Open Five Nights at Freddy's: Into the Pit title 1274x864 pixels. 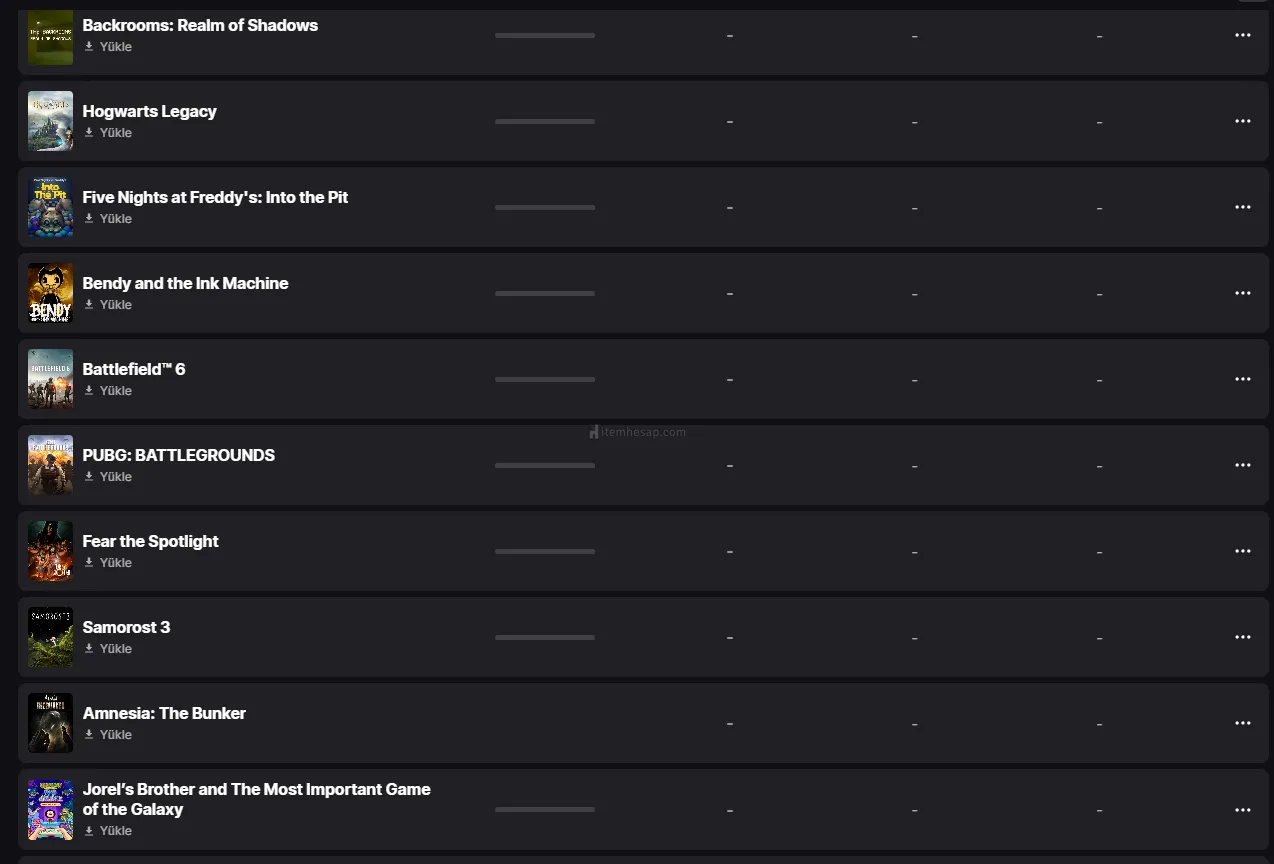[215, 197]
